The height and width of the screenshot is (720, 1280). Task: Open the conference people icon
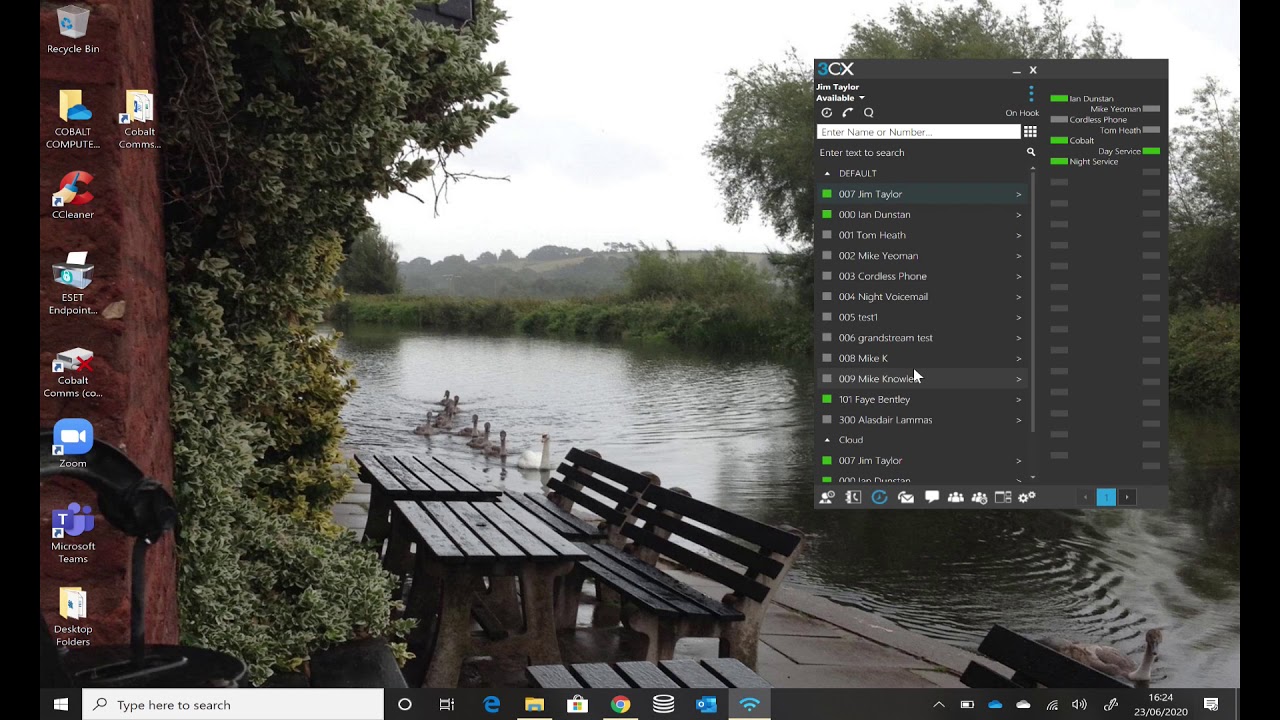pos(955,497)
